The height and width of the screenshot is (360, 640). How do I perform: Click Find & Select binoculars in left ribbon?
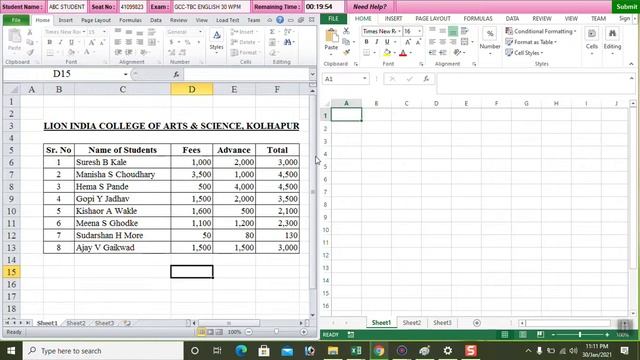[x=288, y=42]
